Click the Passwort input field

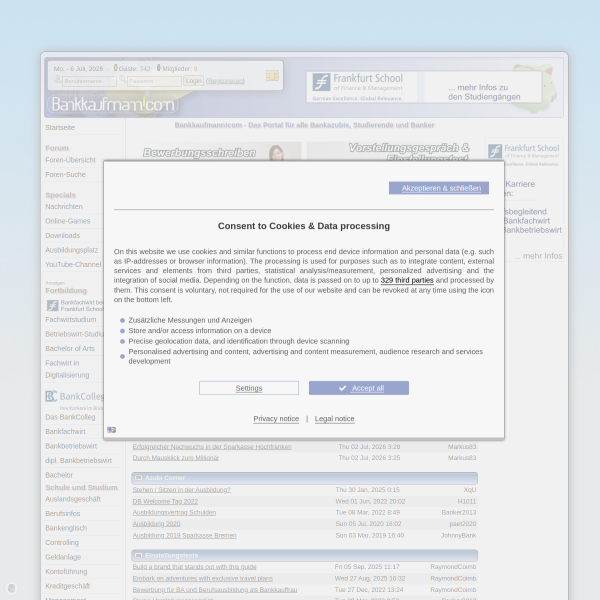pos(154,81)
